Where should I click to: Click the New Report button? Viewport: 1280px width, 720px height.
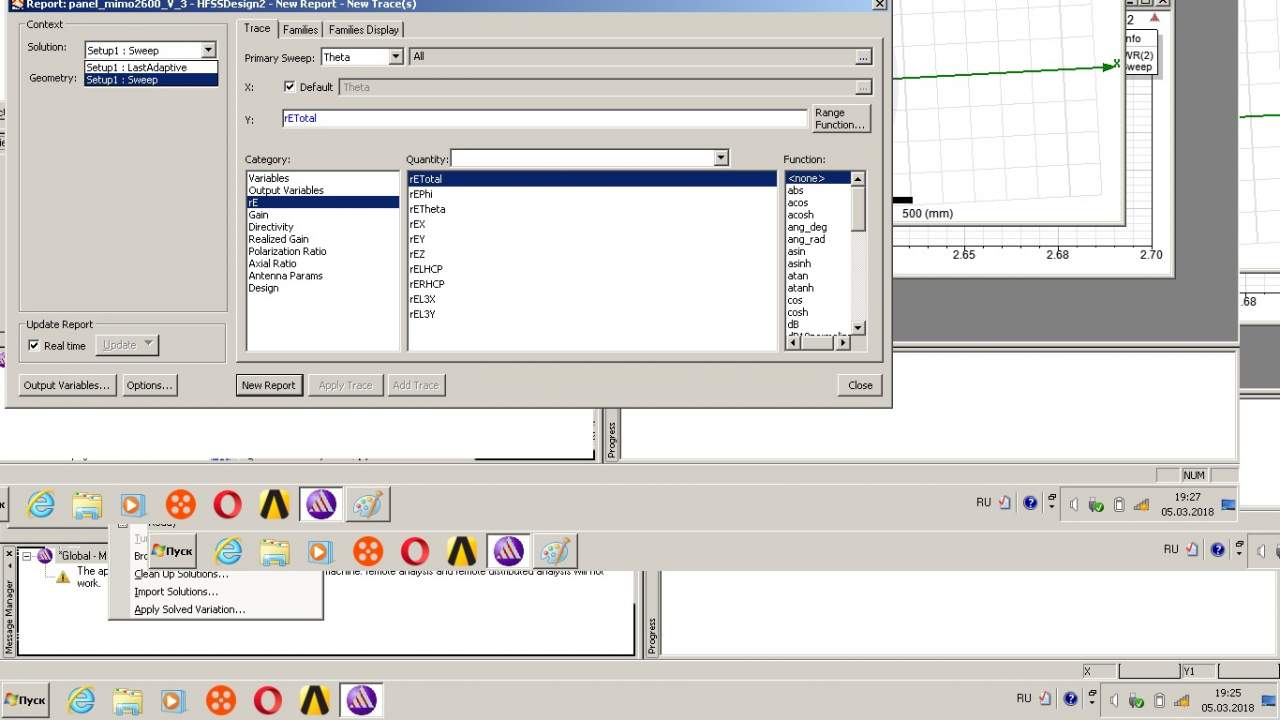[x=269, y=385]
